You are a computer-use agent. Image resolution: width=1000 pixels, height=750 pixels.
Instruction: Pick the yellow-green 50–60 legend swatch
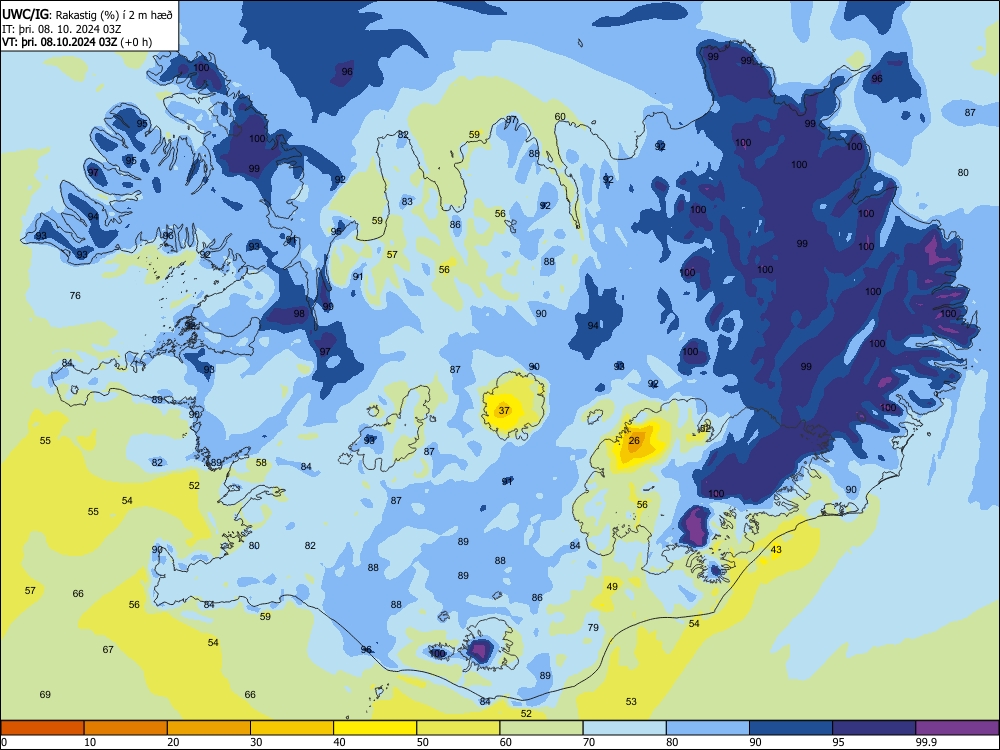[x=458, y=728]
